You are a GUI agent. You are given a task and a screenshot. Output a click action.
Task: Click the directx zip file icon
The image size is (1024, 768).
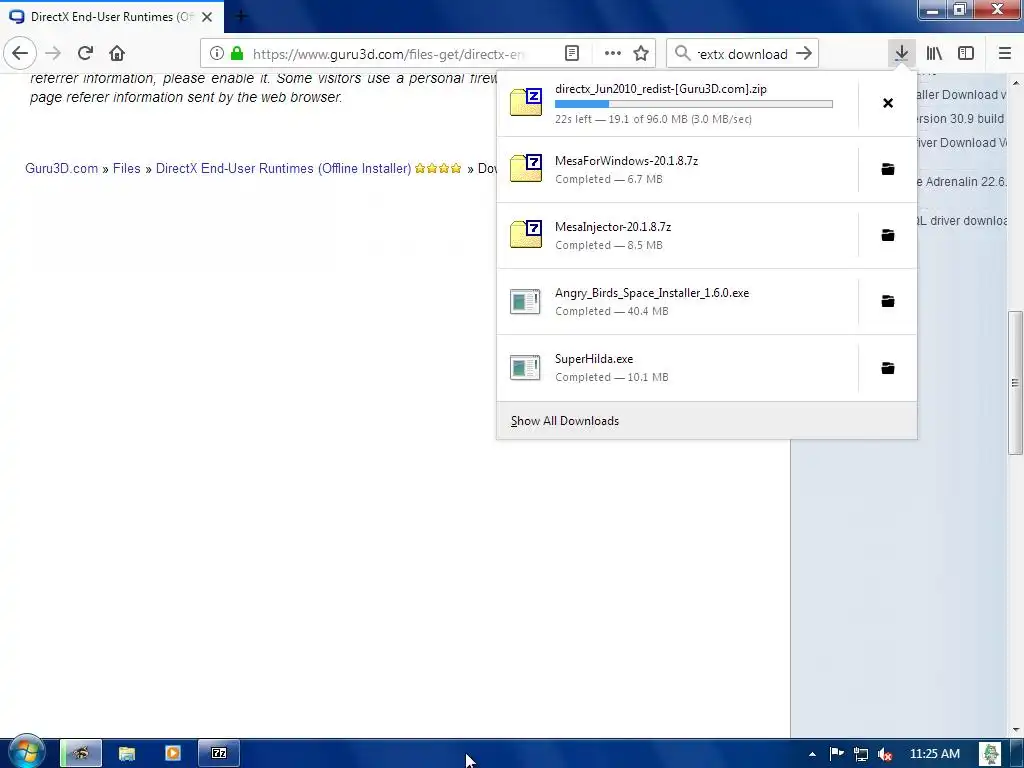(526, 103)
